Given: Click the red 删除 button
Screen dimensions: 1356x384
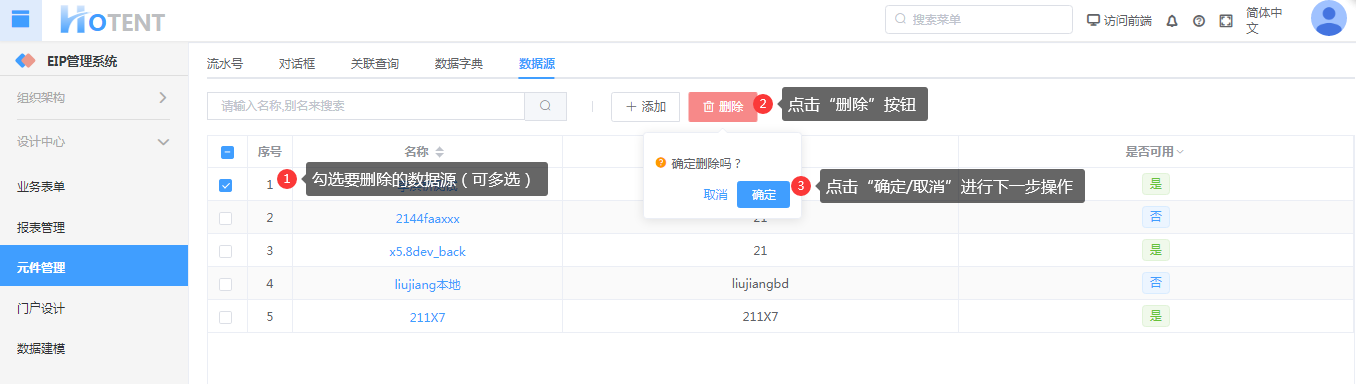Looking at the screenshot, I should point(723,106).
